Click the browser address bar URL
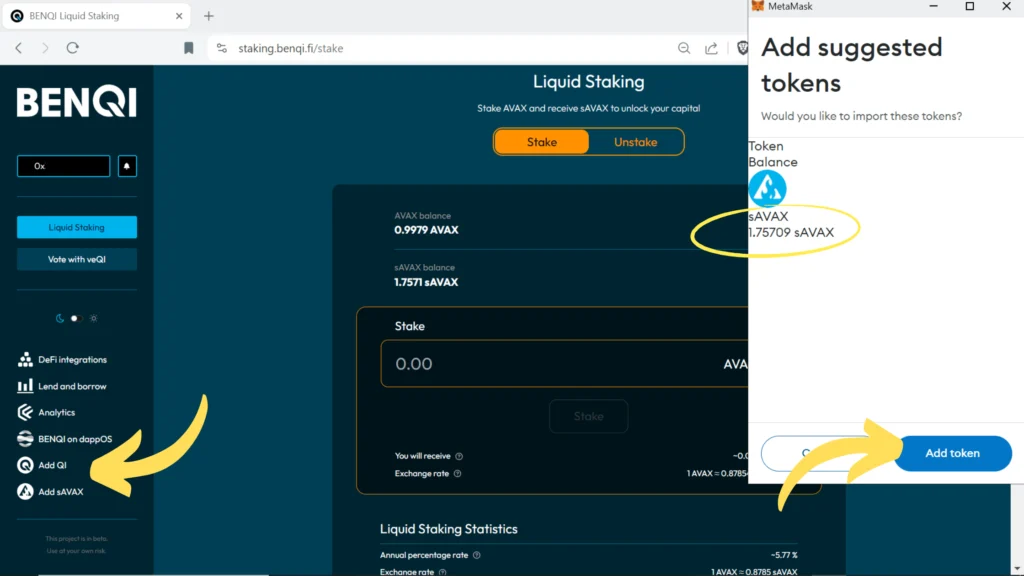1024x576 pixels. pos(291,48)
